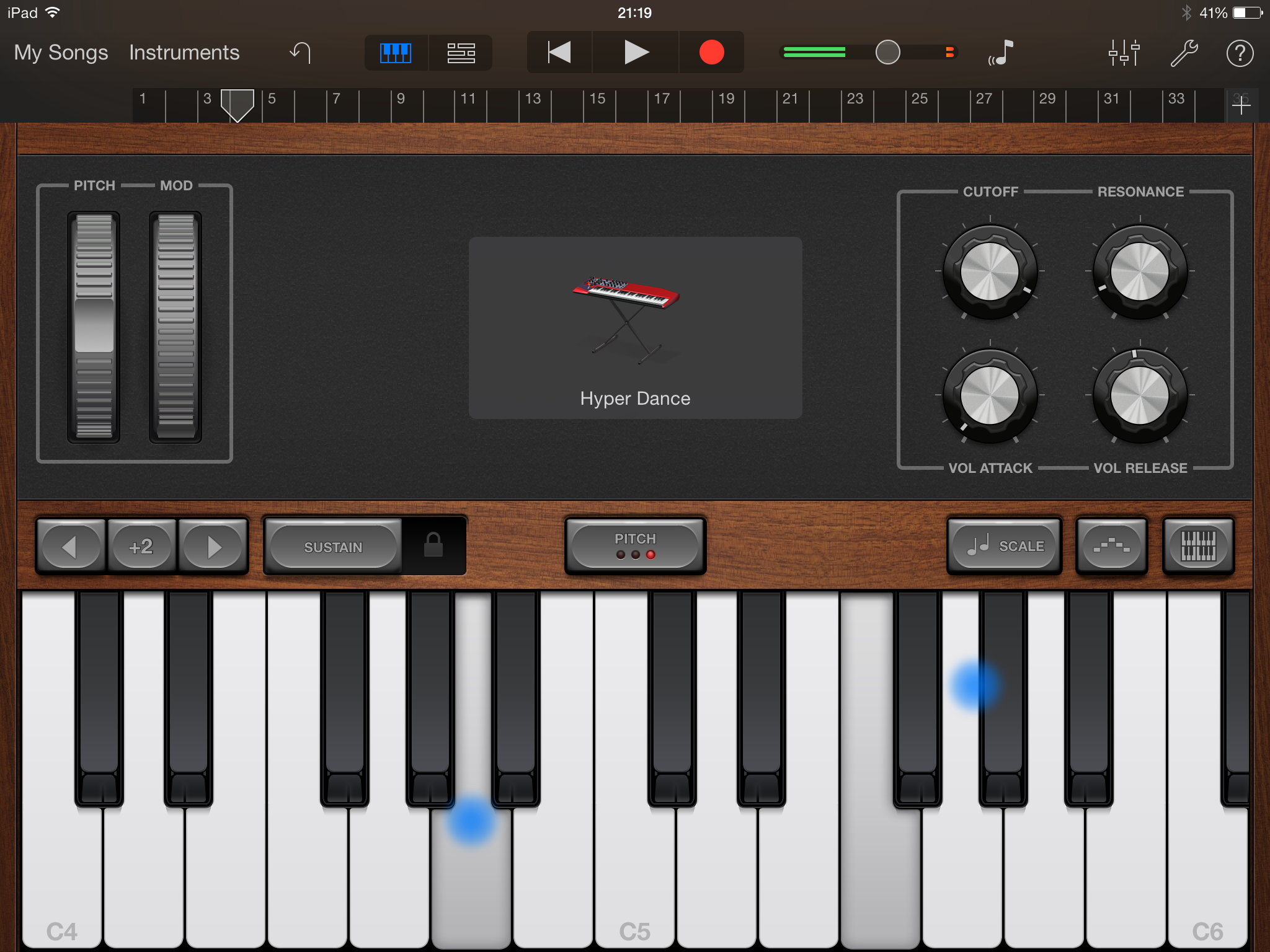
Task: Tap the Bluetooth status icon
Action: pos(1186,12)
